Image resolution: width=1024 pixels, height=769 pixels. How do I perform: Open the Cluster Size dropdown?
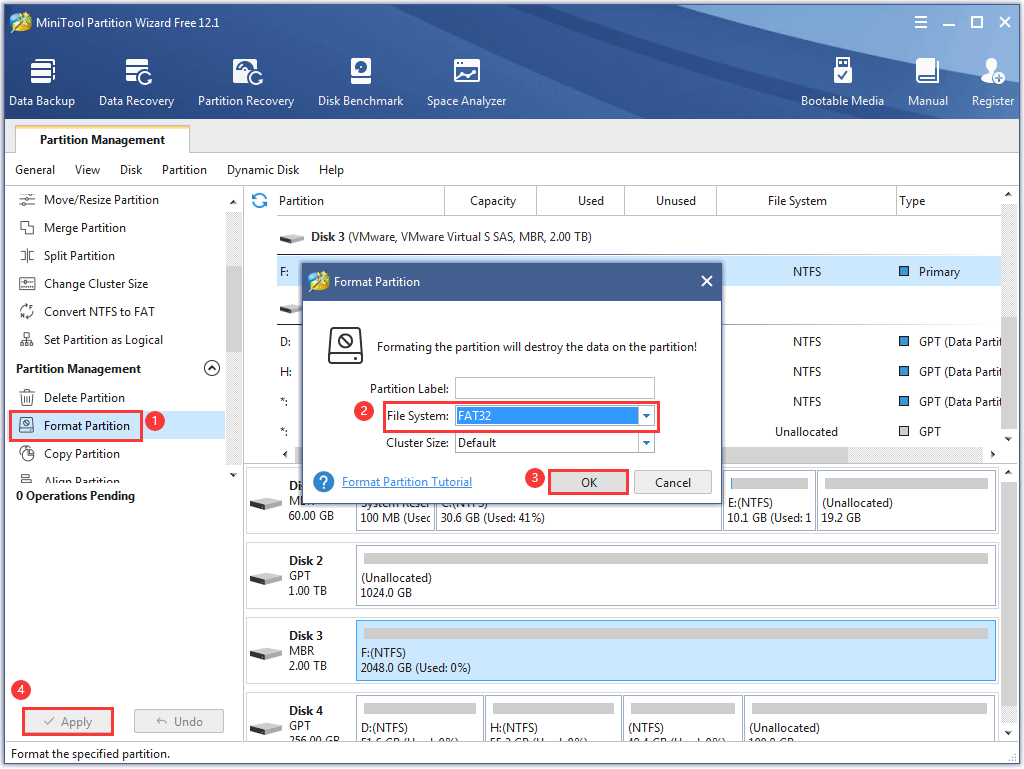(646, 443)
